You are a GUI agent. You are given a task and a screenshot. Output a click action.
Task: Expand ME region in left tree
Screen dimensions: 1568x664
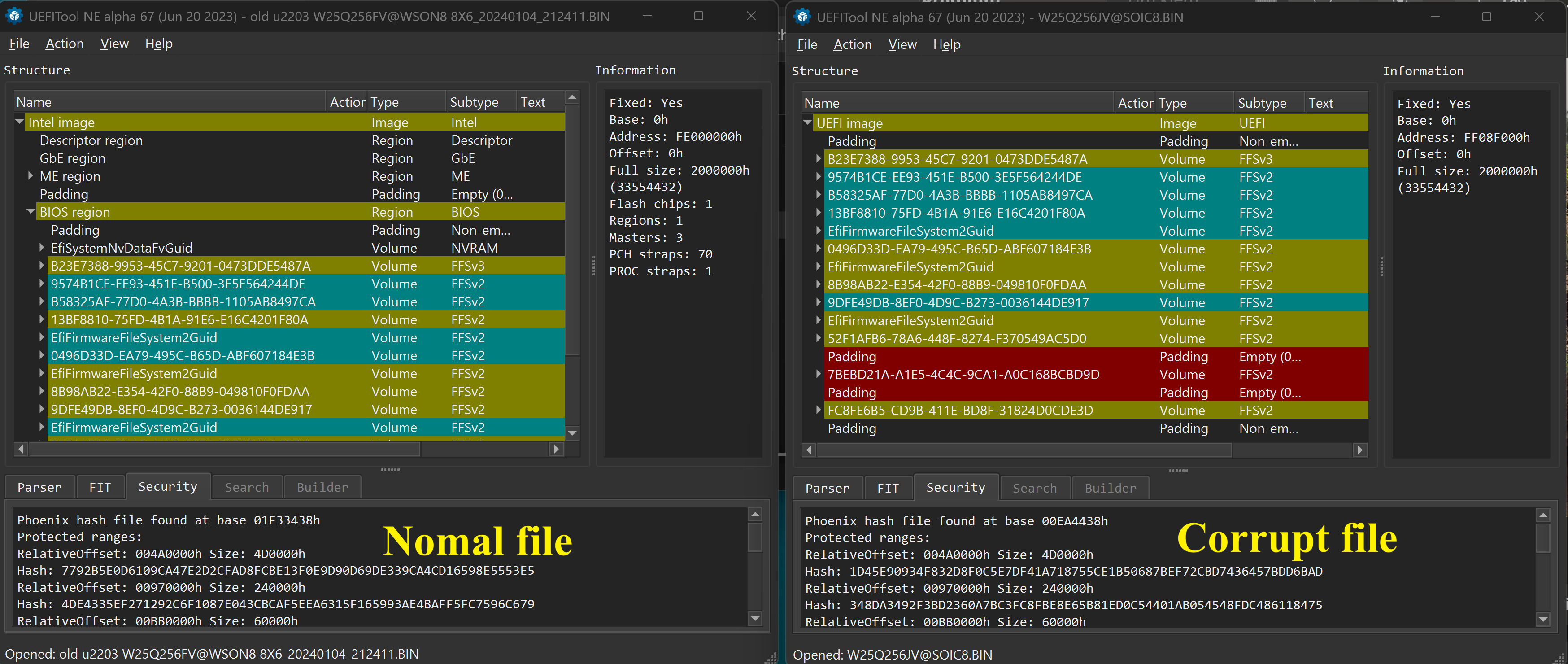(x=30, y=176)
